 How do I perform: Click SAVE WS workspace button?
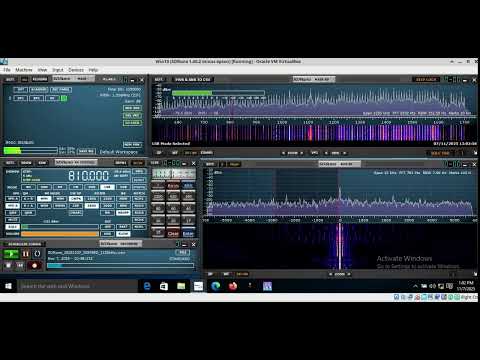tap(86, 151)
